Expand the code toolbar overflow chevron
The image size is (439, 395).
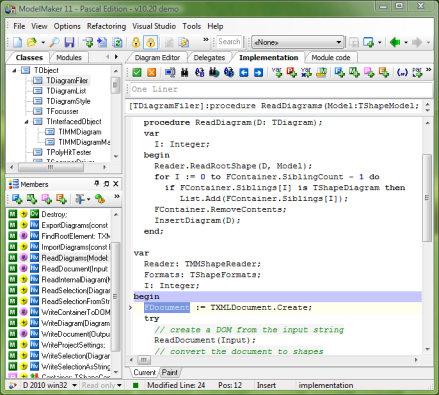point(429,70)
